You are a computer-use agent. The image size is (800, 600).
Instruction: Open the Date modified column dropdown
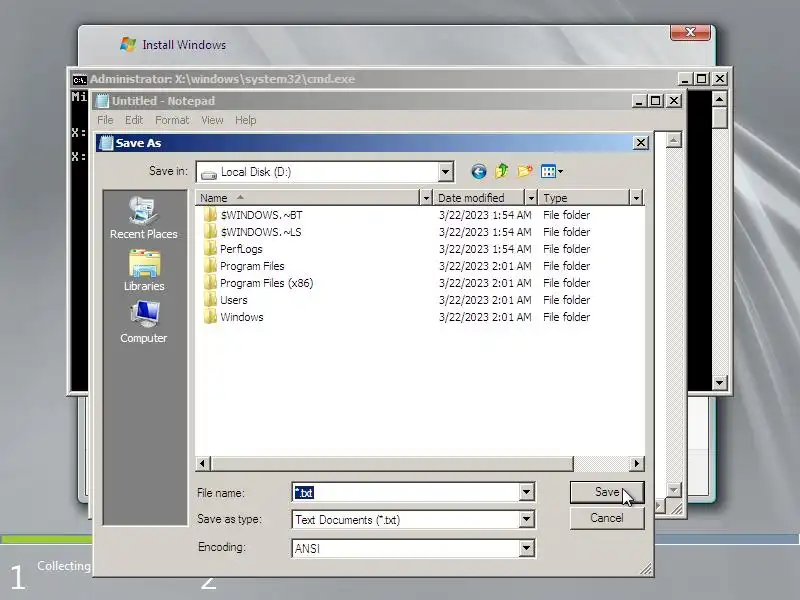tap(531, 197)
